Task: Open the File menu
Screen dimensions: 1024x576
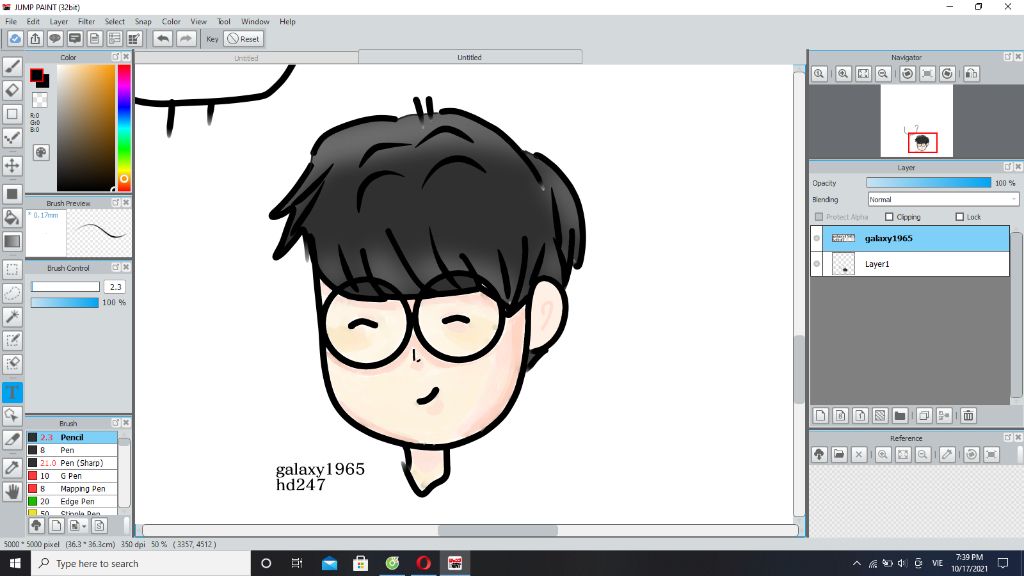Action: pyautogui.click(x=11, y=22)
